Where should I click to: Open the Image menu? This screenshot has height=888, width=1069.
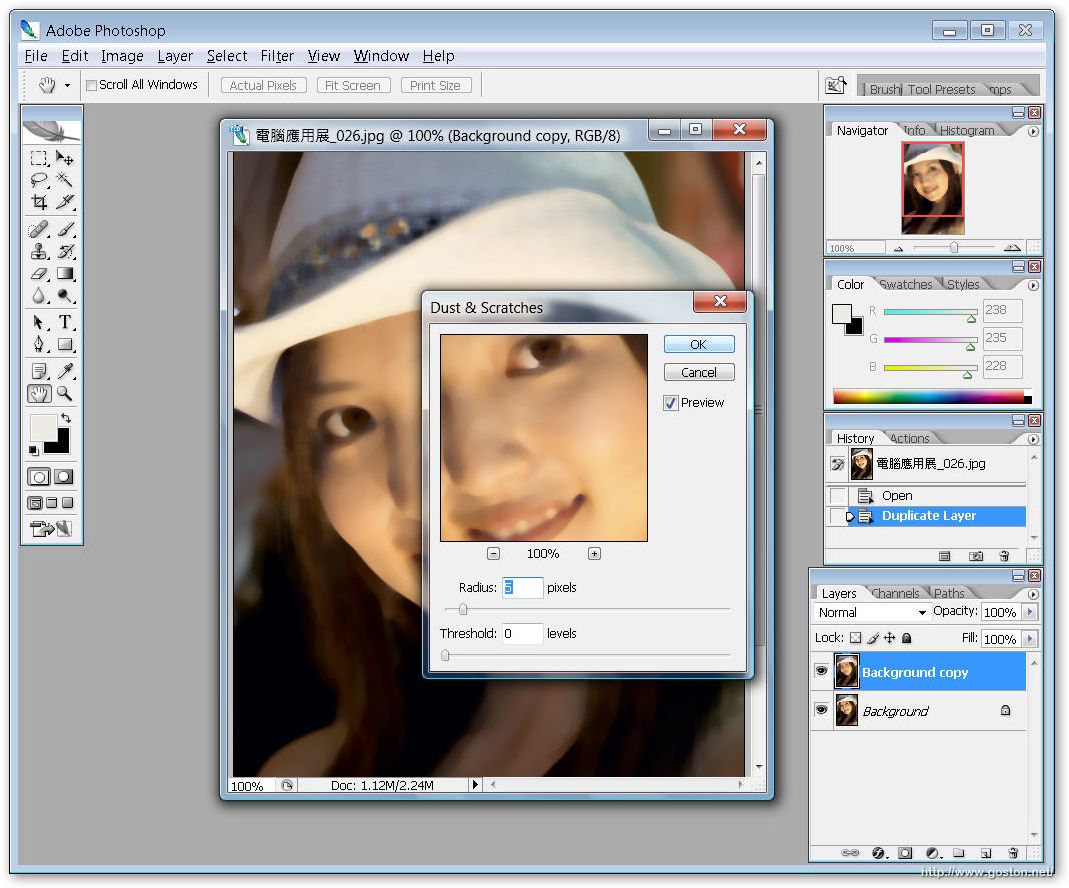click(x=122, y=56)
